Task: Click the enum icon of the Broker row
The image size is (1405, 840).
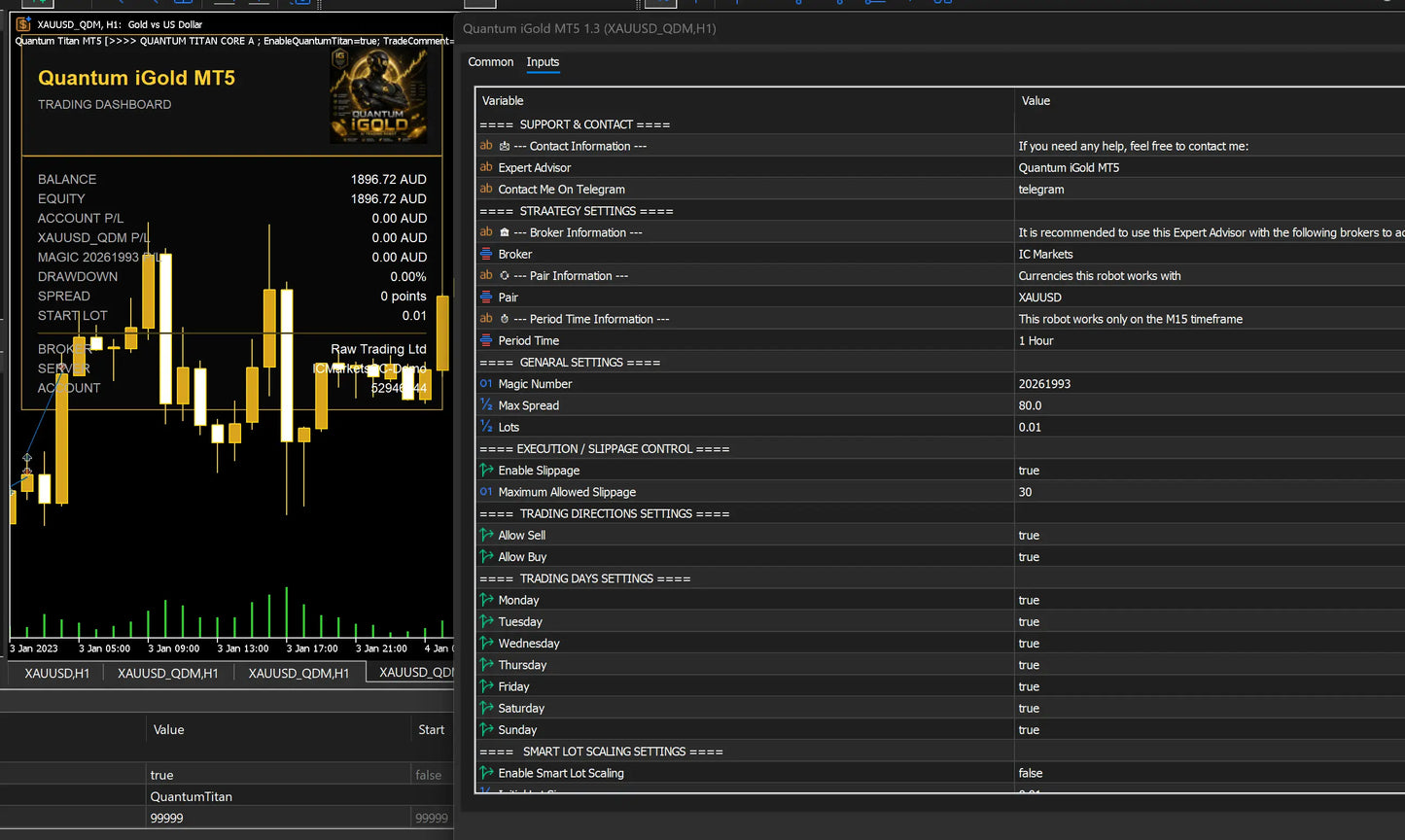Action: tap(486, 254)
